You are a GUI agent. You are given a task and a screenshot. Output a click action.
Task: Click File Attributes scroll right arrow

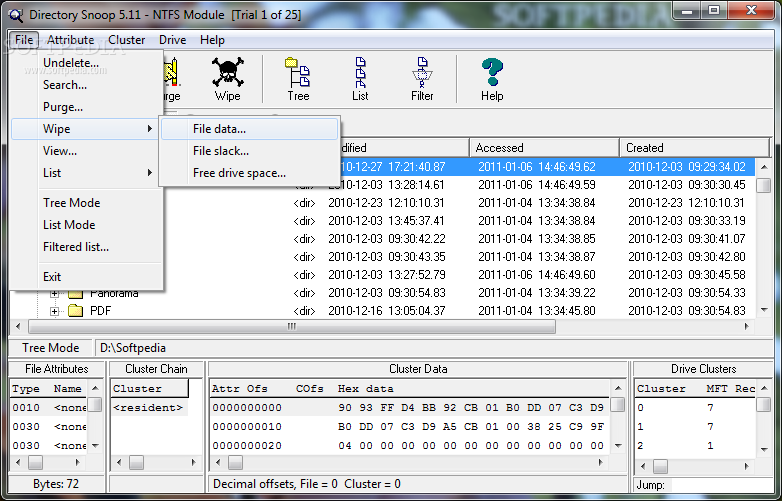point(77,463)
